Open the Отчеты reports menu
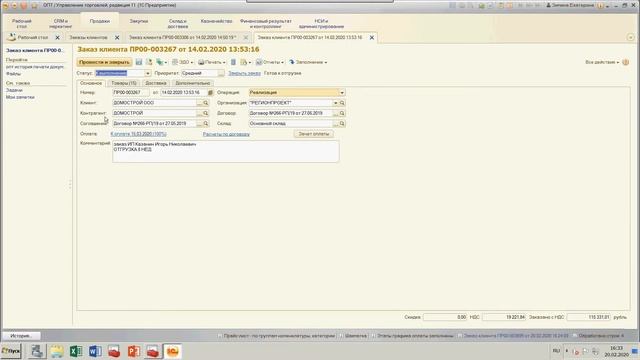640x360 pixels. click(269, 62)
